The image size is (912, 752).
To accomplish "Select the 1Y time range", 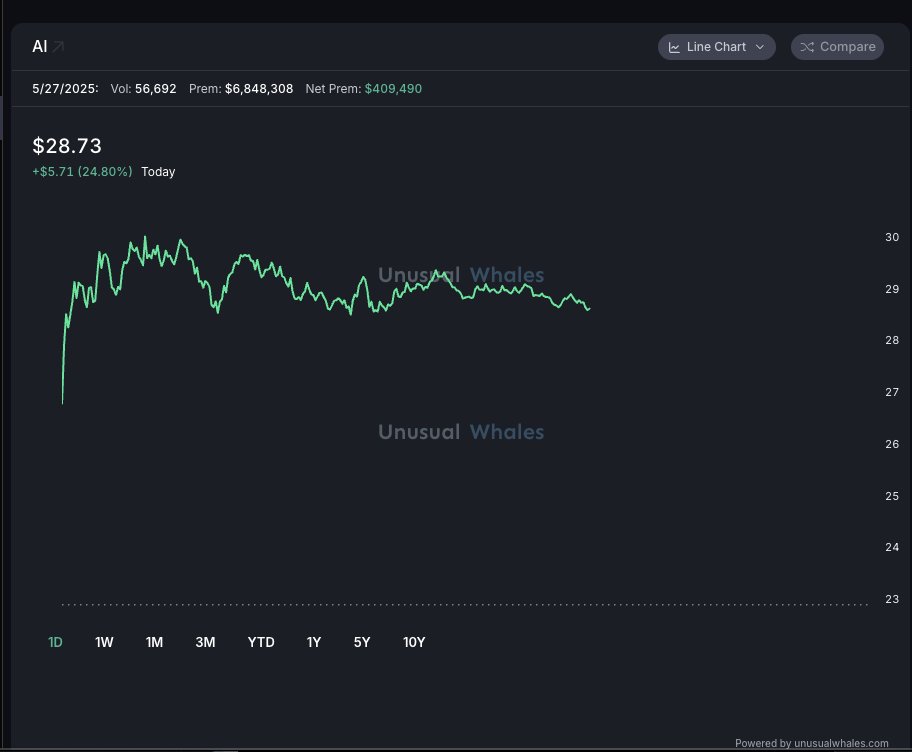I will click(314, 642).
